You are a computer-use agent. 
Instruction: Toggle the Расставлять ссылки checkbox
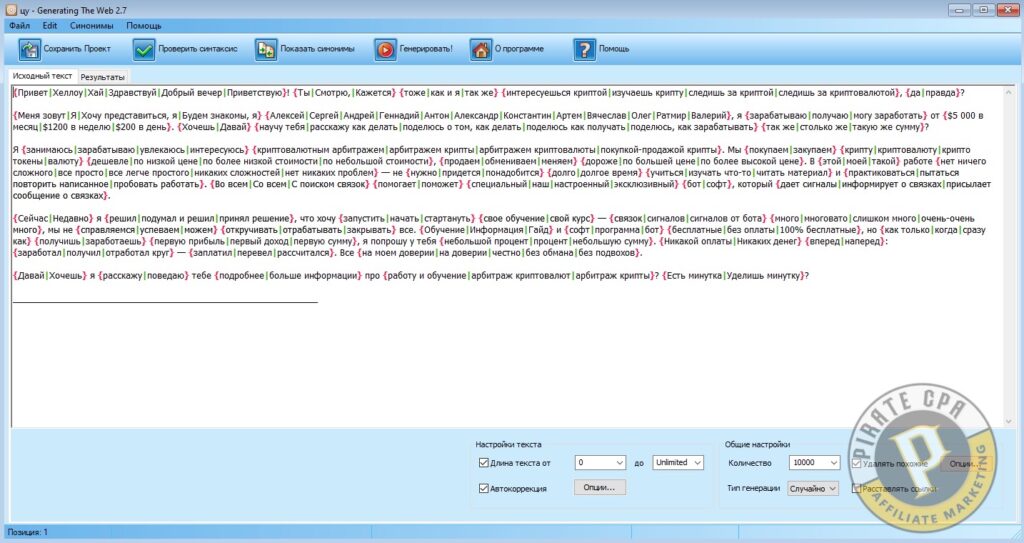(x=856, y=488)
